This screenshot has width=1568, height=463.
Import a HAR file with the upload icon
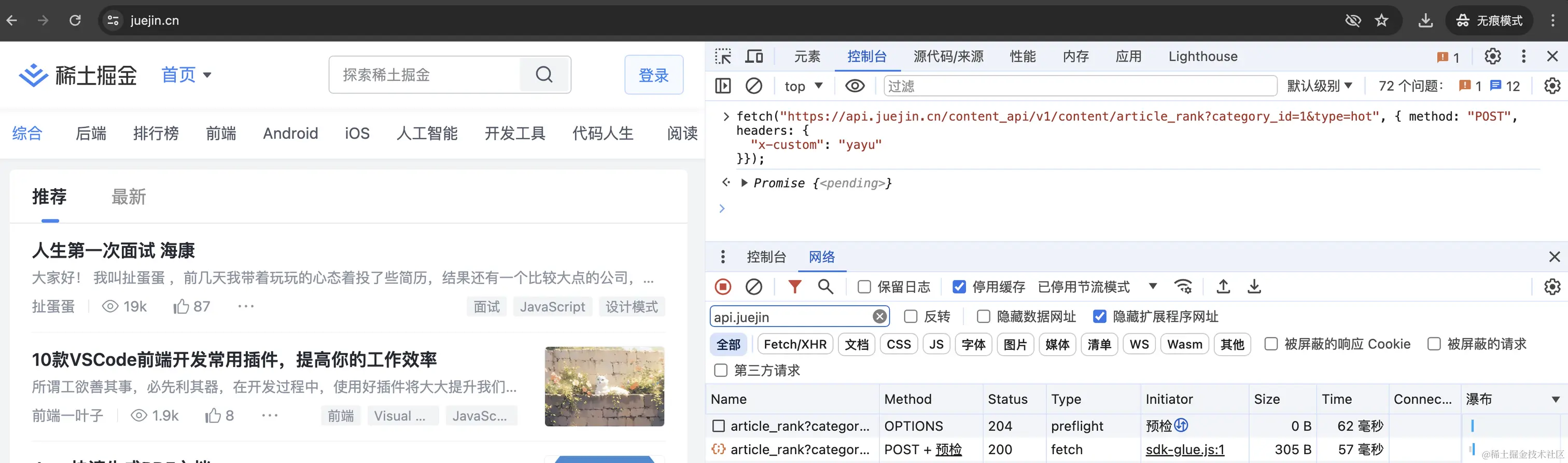[1223, 287]
